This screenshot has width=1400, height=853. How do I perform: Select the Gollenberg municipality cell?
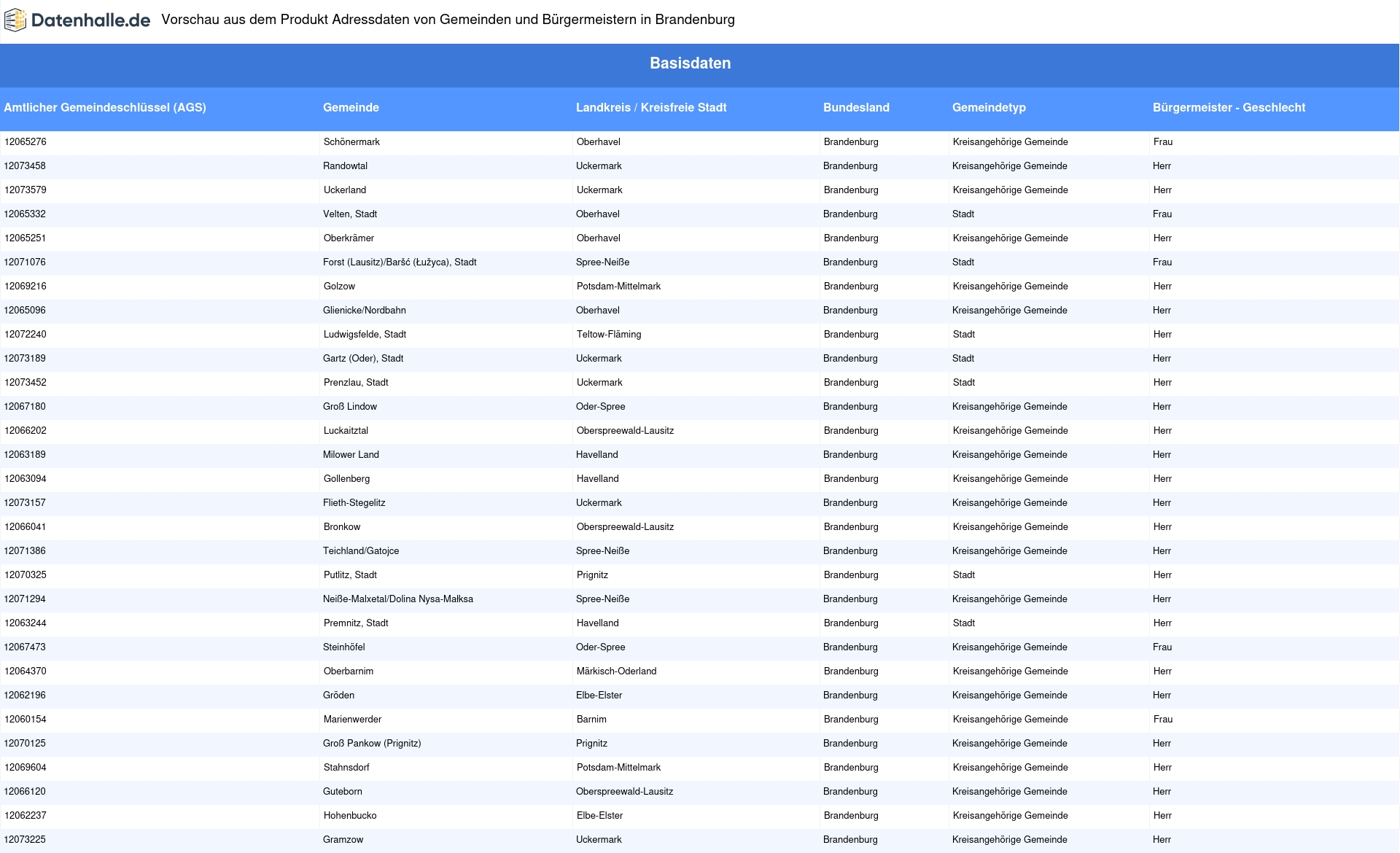click(x=346, y=479)
